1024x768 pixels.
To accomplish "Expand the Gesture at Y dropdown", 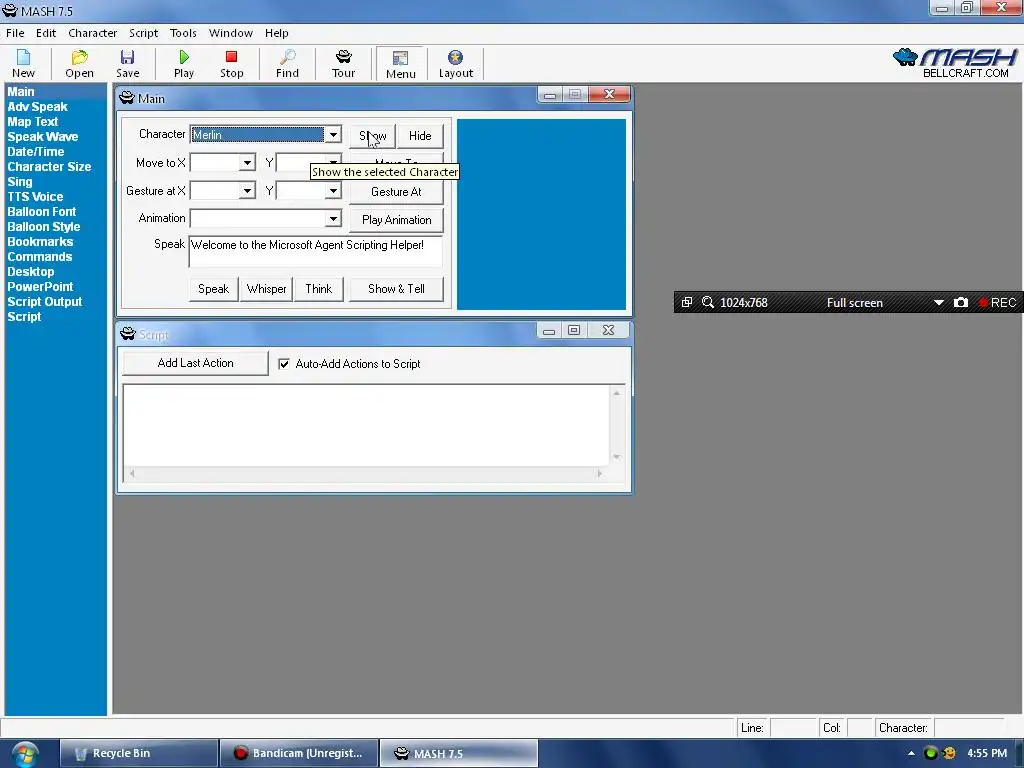I will tap(333, 191).
